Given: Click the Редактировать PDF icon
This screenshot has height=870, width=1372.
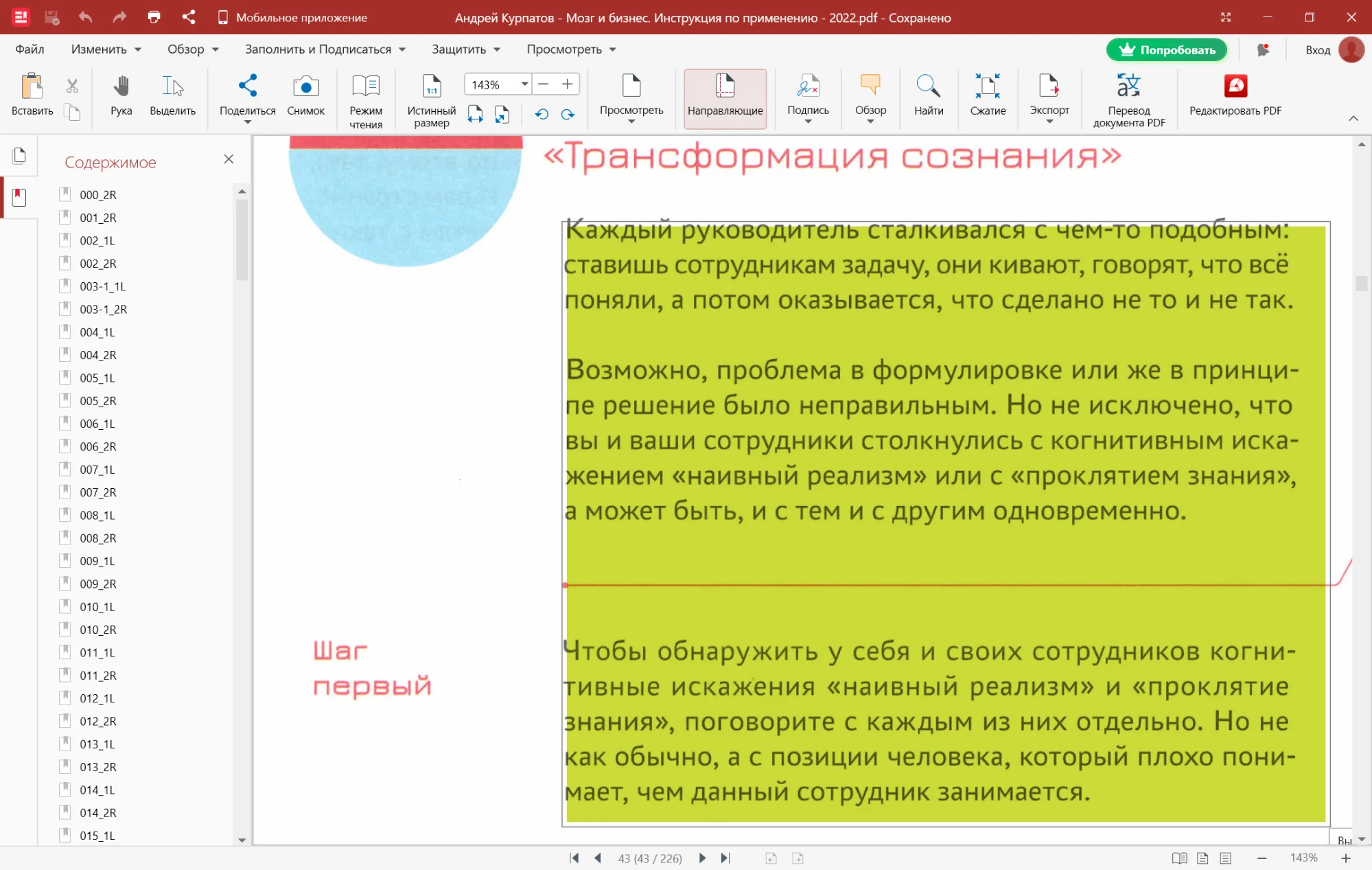Looking at the screenshot, I should 1235,87.
